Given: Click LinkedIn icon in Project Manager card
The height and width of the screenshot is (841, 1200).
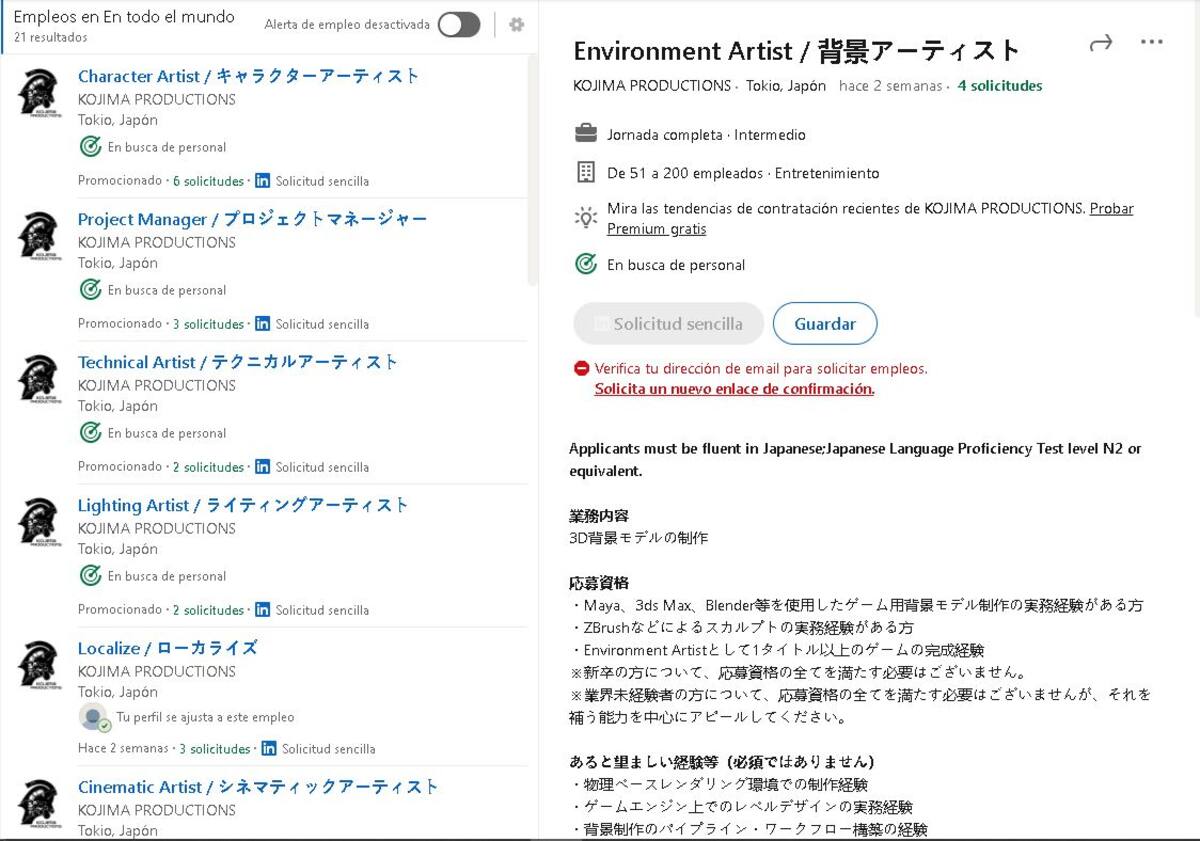Looking at the screenshot, I should click(262, 324).
